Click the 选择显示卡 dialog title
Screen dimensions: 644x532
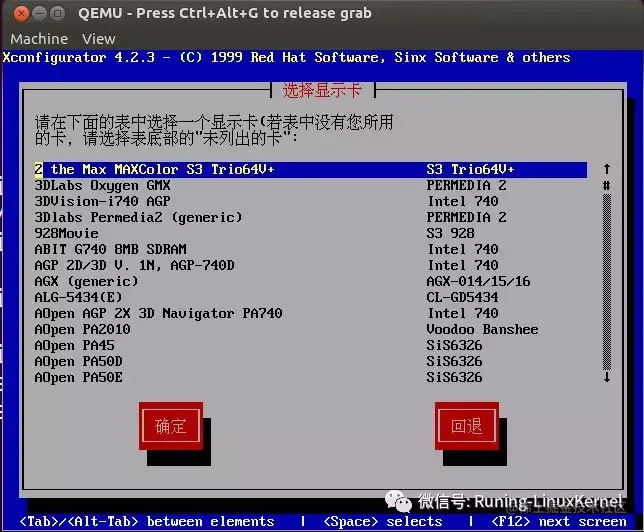pyautogui.click(x=322, y=90)
